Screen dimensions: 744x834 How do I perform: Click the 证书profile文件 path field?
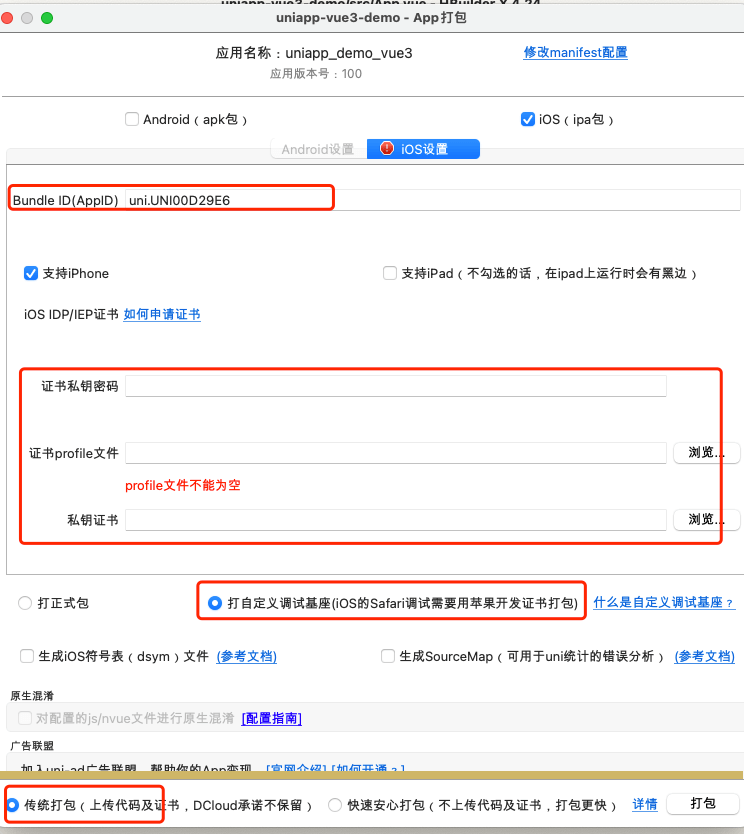395,453
